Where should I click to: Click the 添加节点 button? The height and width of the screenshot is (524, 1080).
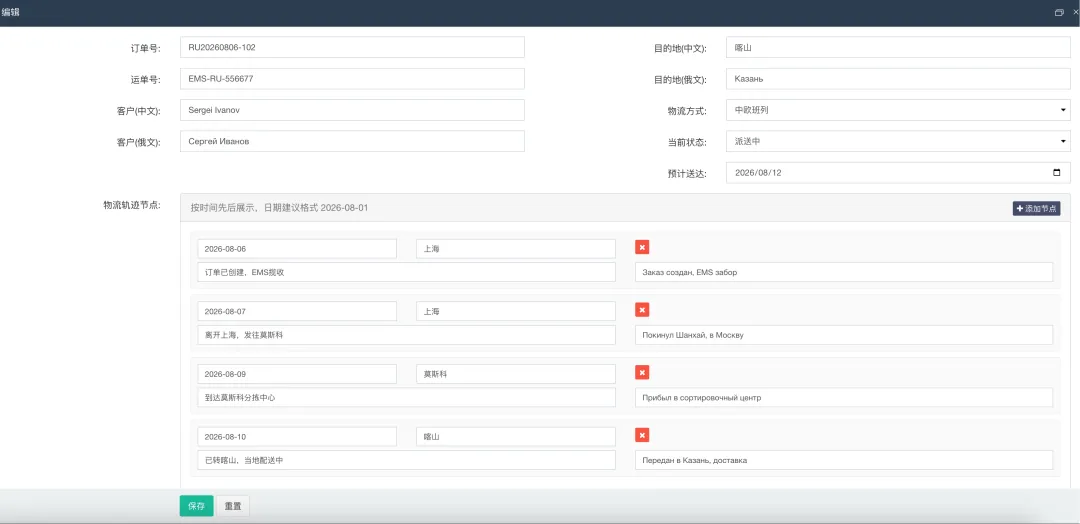[1036, 208]
